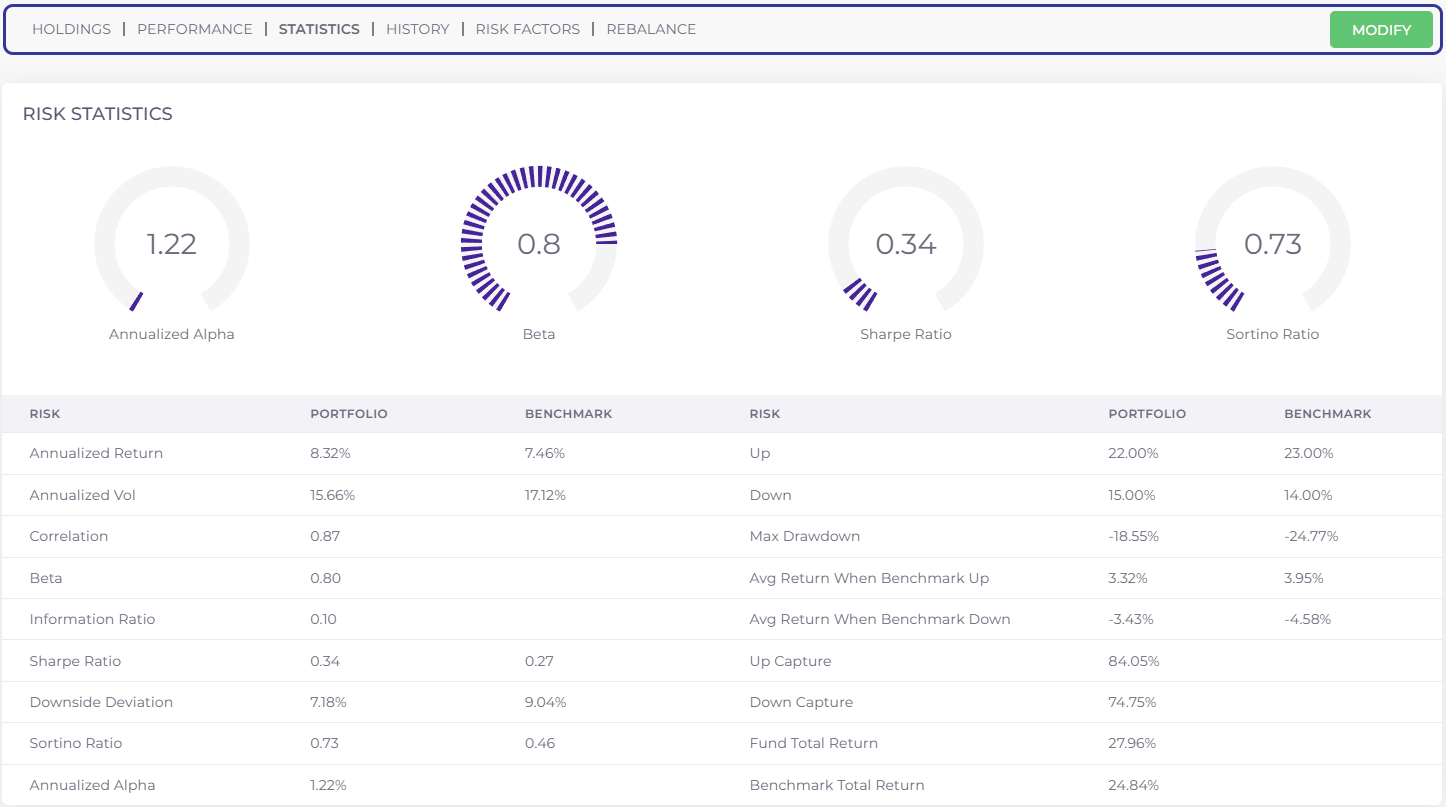Viewport: 1446px width, 807px height.
Task: Go to the History tab
Action: coord(417,29)
